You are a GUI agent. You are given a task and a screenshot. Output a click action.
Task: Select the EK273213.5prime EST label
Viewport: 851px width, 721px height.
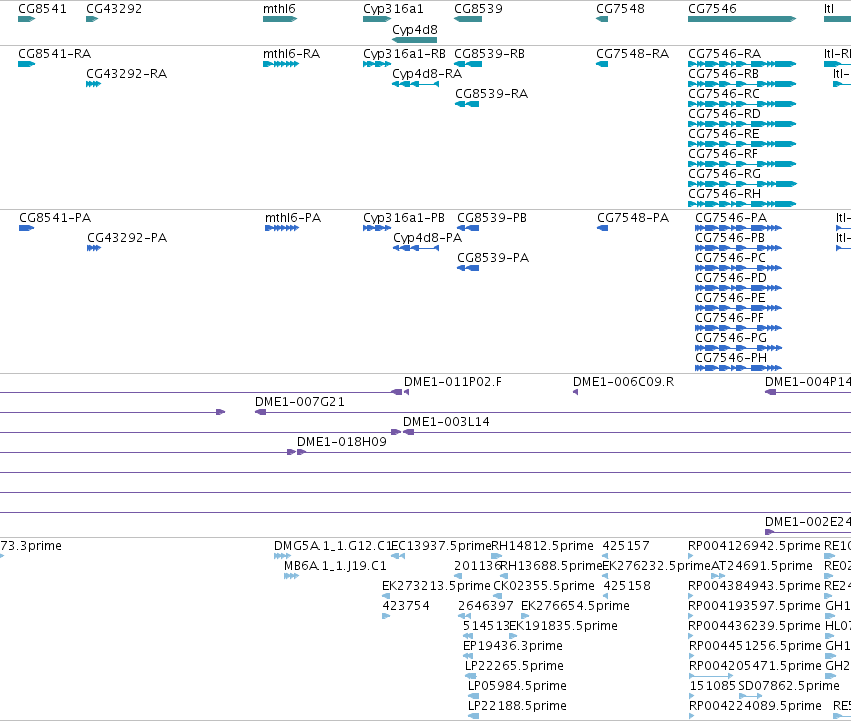click(x=436, y=586)
